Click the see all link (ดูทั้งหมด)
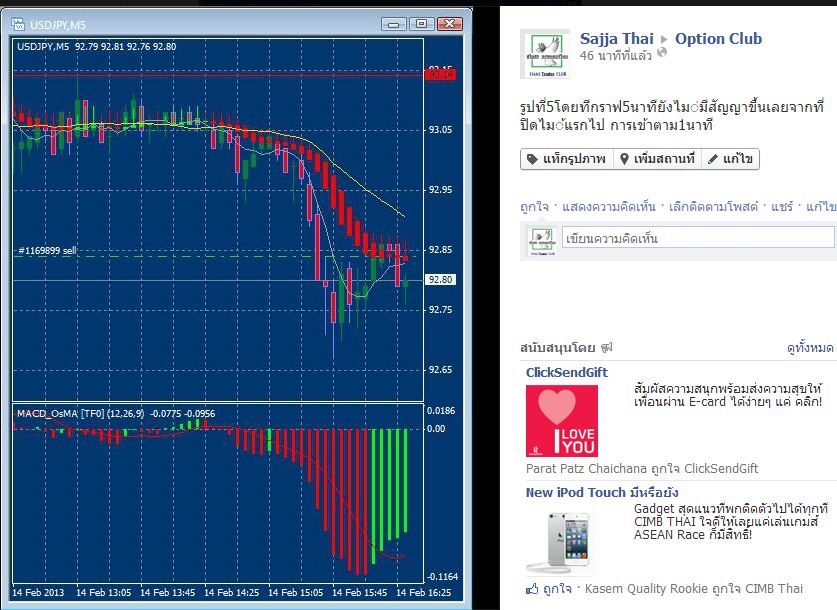The width and height of the screenshot is (837, 610). (810, 348)
